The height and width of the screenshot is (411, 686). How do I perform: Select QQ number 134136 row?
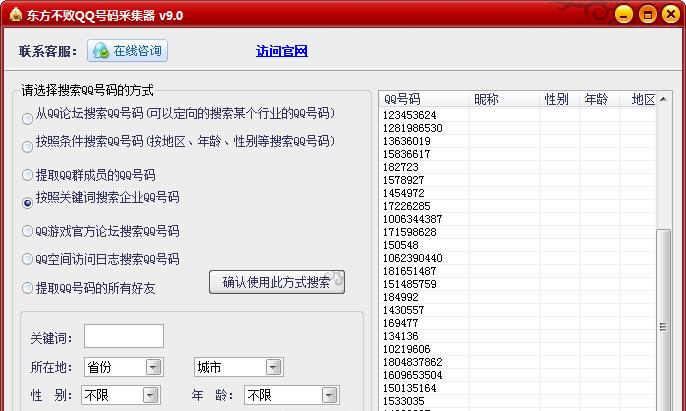518,336
